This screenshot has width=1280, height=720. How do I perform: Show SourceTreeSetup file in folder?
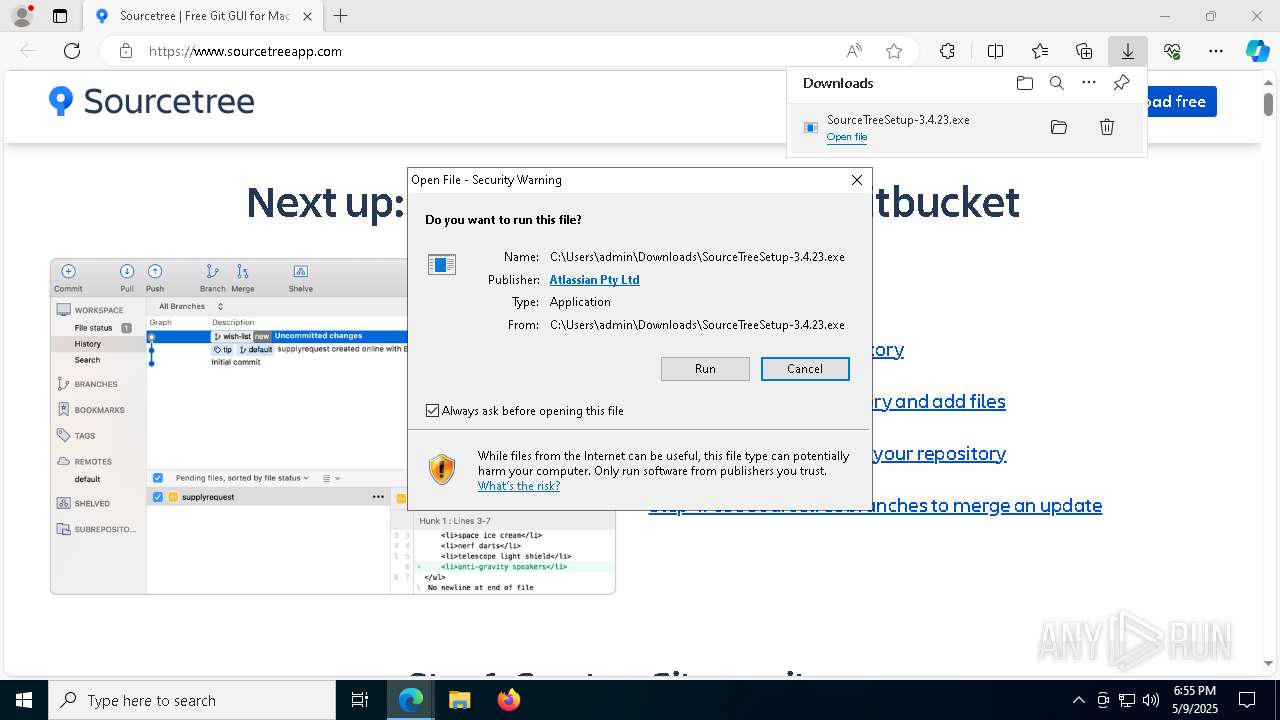point(1059,127)
